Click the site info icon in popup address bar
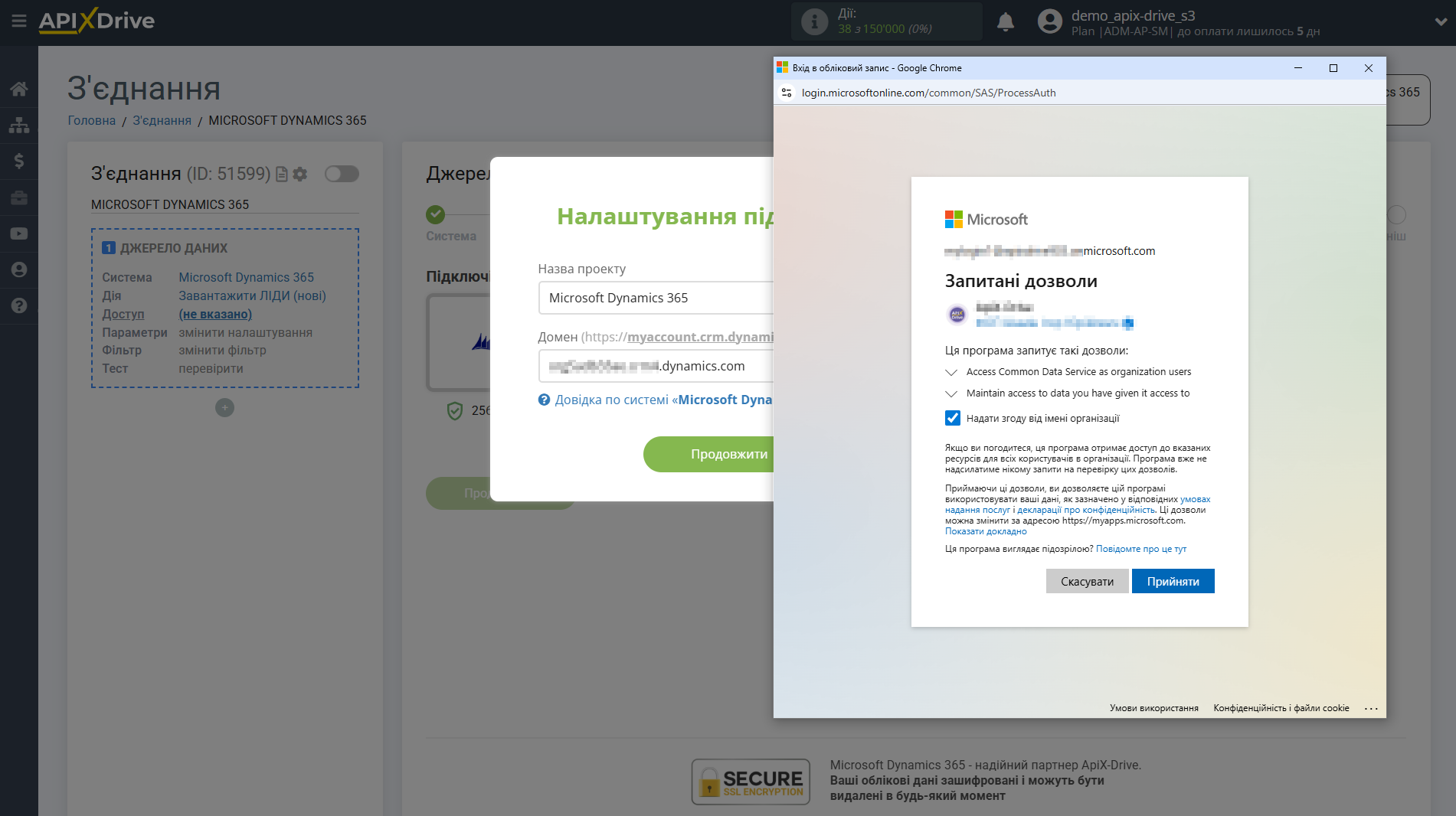The width and height of the screenshot is (1456, 816). click(x=787, y=93)
